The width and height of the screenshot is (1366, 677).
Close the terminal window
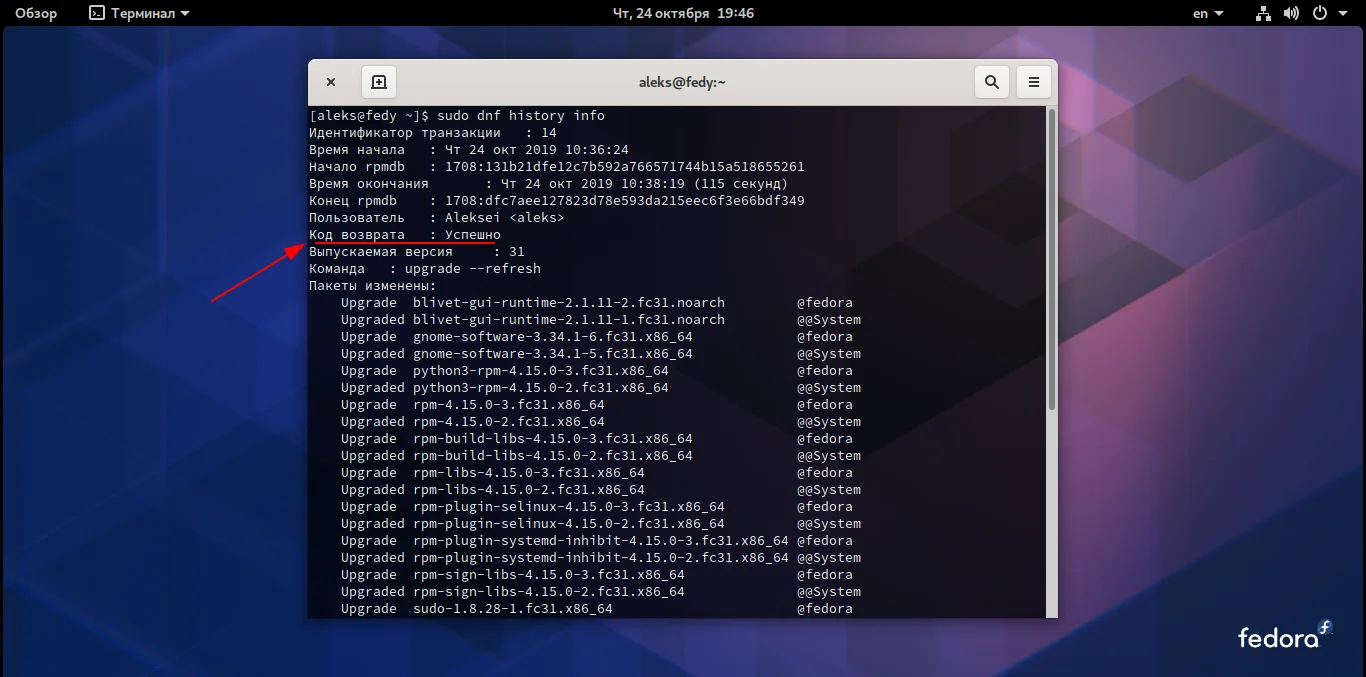point(331,82)
